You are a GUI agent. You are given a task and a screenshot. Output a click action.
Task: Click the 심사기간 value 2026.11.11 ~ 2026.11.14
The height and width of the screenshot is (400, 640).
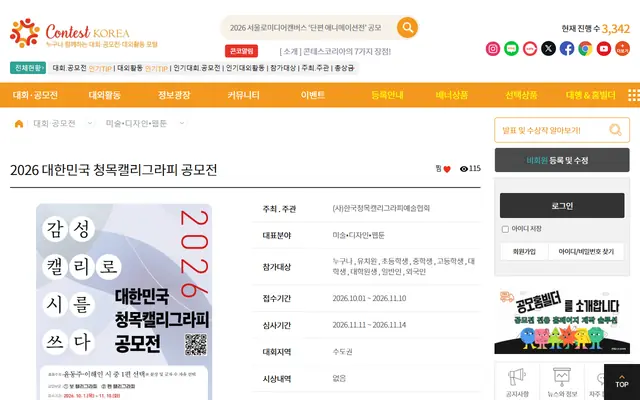369,325
